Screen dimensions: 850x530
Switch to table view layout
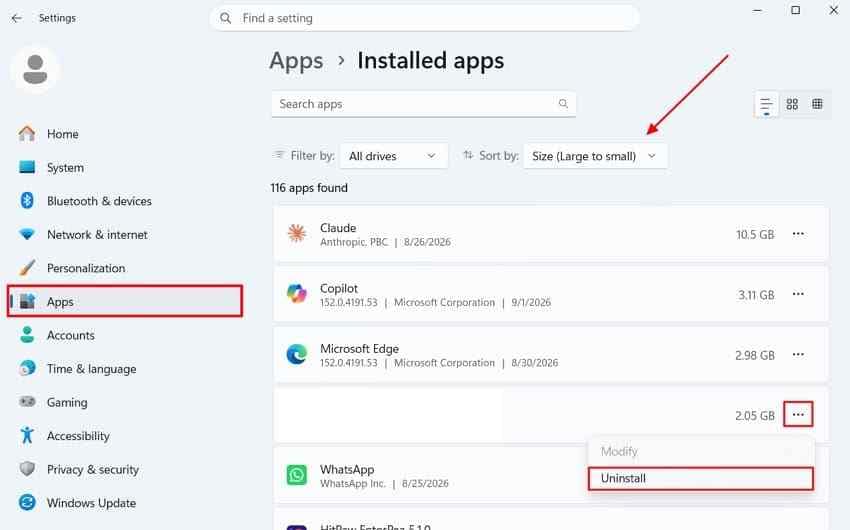pos(817,104)
